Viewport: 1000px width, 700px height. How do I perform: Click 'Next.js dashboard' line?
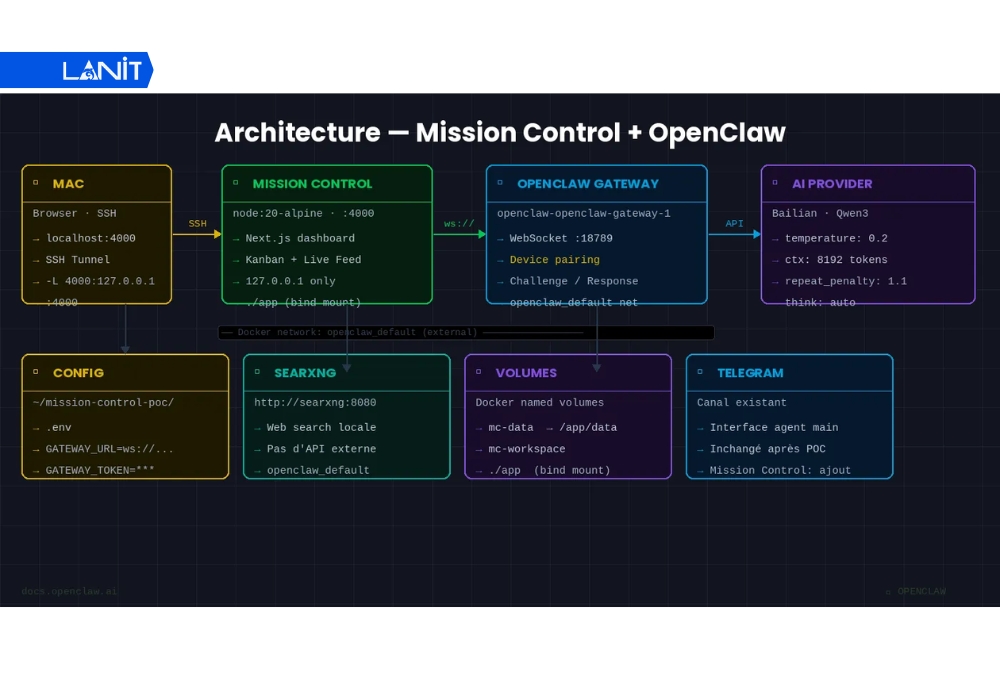pyautogui.click(x=300, y=238)
